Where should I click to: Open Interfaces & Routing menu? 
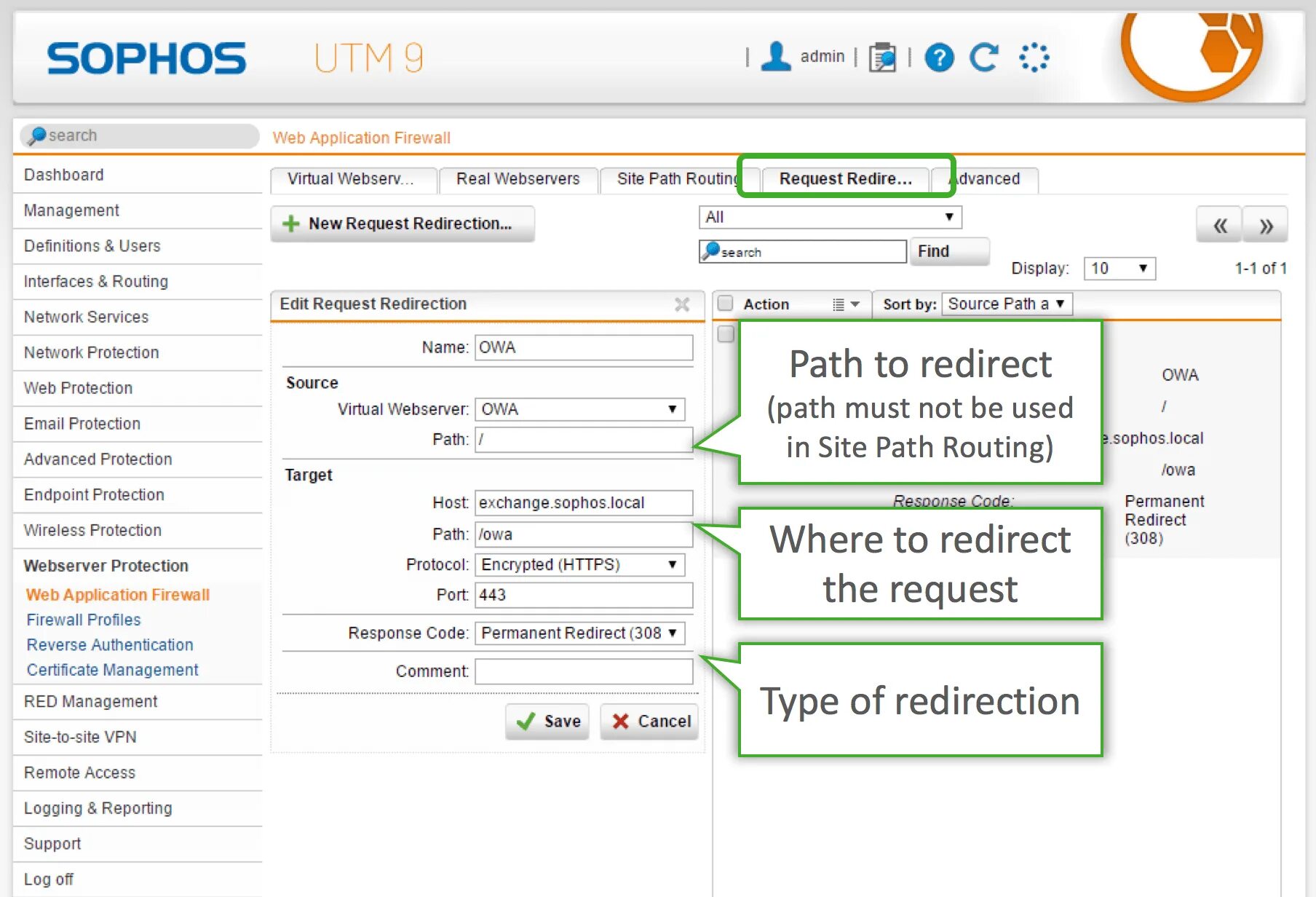coord(138,281)
